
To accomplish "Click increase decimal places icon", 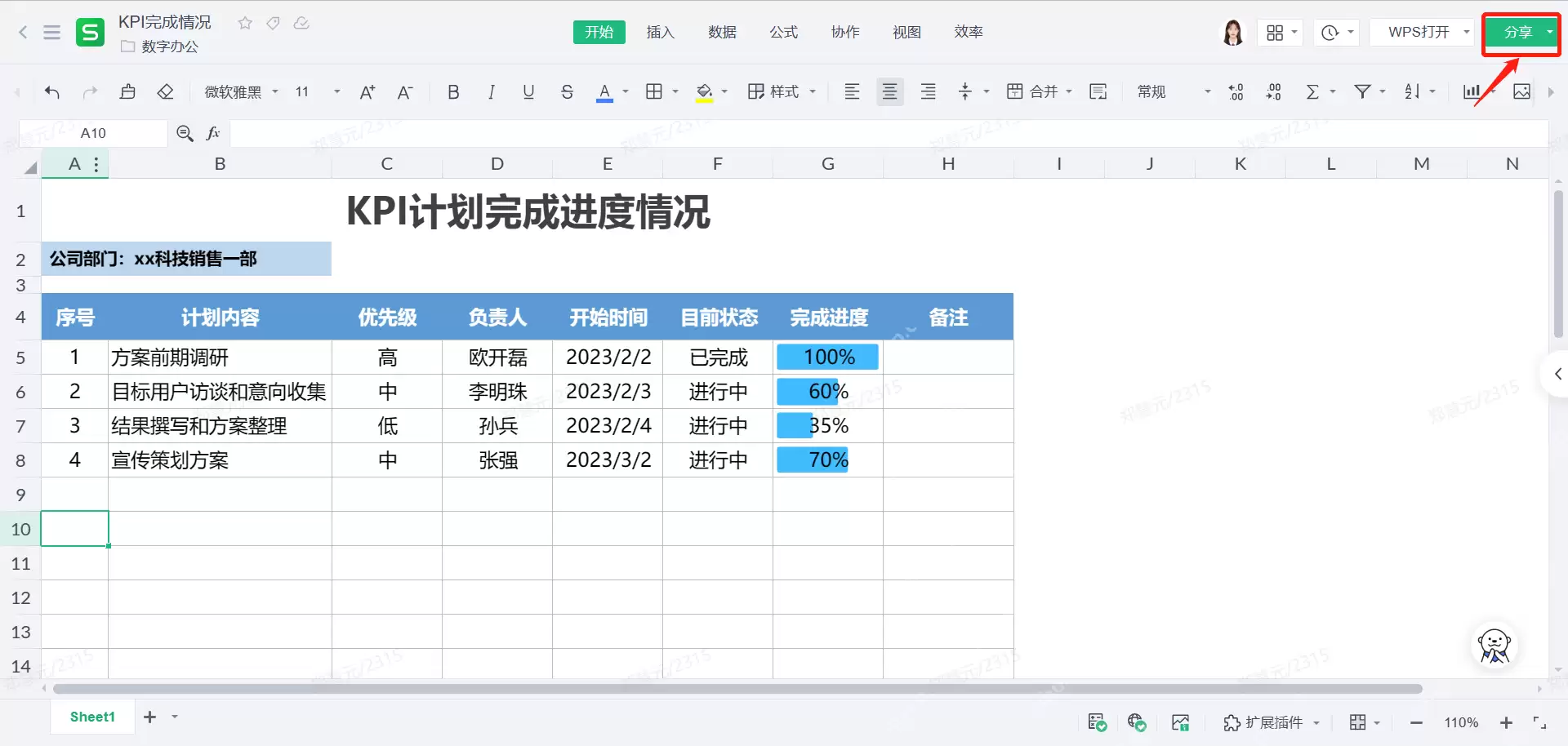I will (x=1236, y=91).
